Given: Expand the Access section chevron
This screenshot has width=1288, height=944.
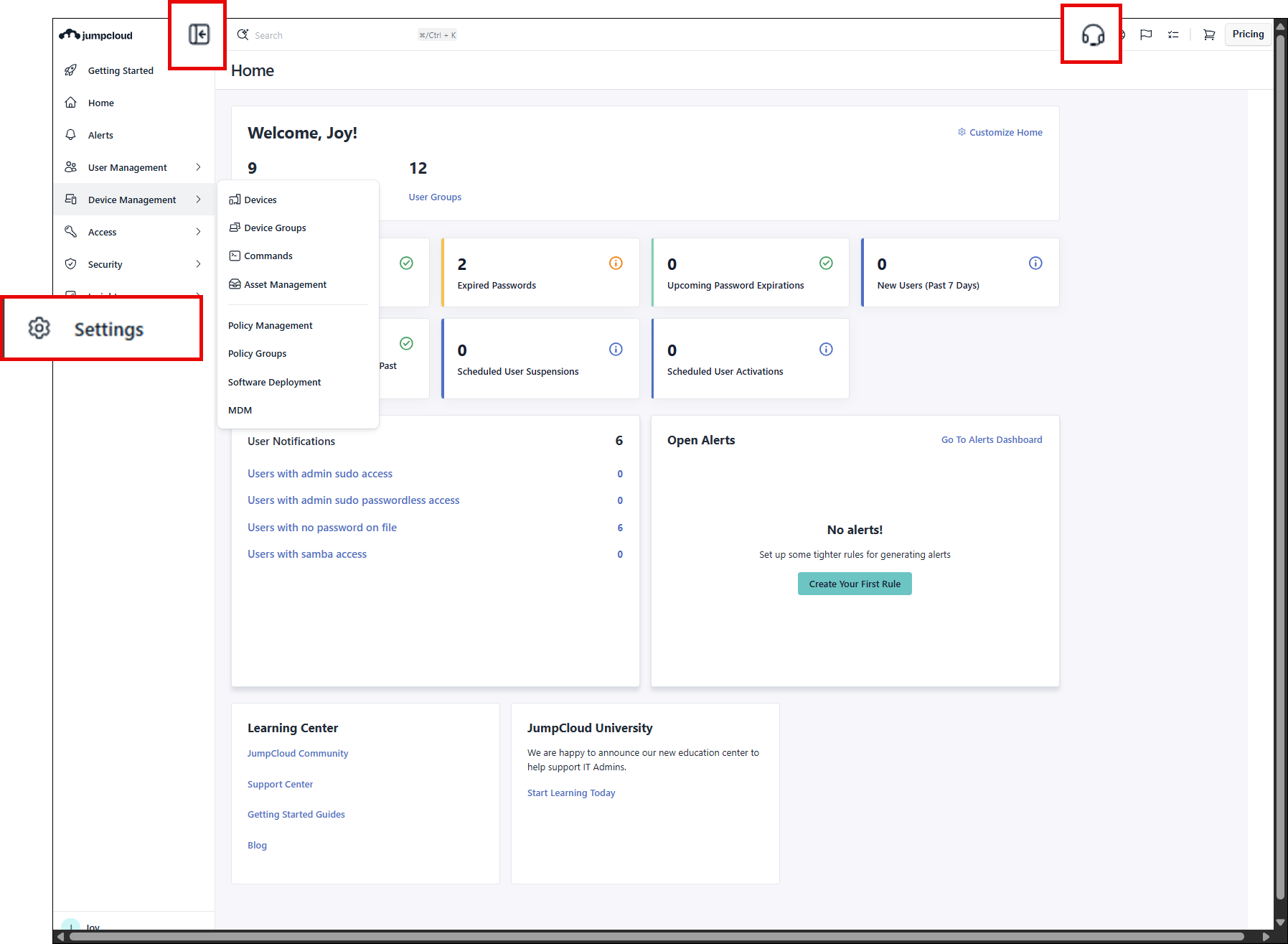Looking at the screenshot, I should pyautogui.click(x=198, y=232).
